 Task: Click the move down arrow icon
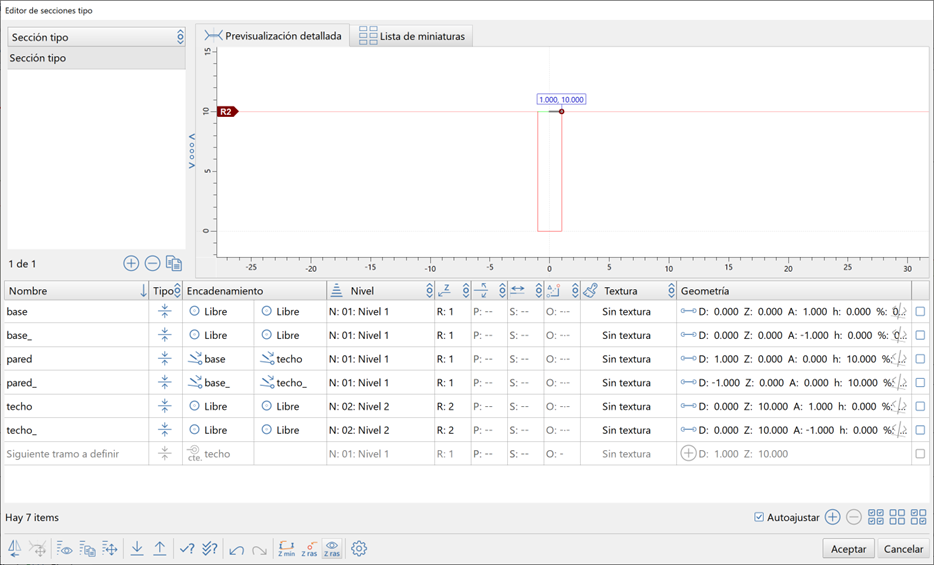[137, 549]
